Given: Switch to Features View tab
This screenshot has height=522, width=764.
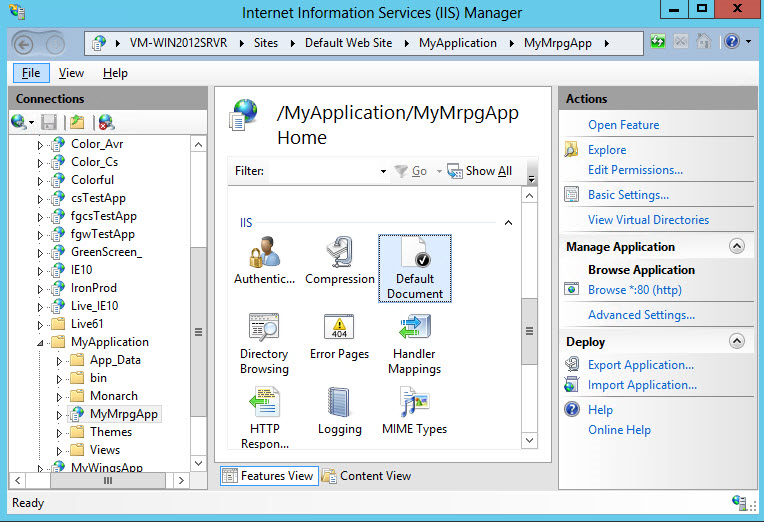Looking at the screenshot, I should (x=268, y=476).
